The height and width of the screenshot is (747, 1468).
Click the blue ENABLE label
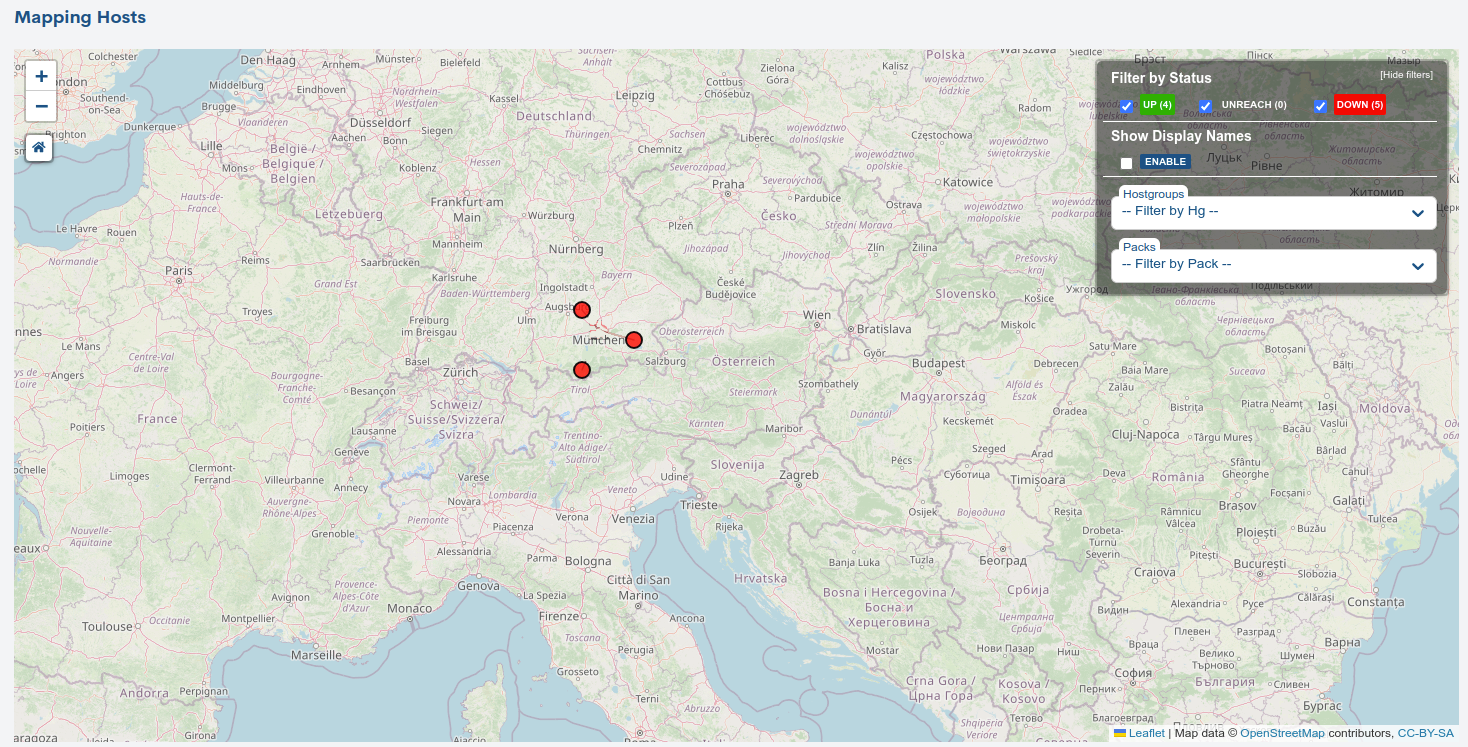tap(1165, 162)
